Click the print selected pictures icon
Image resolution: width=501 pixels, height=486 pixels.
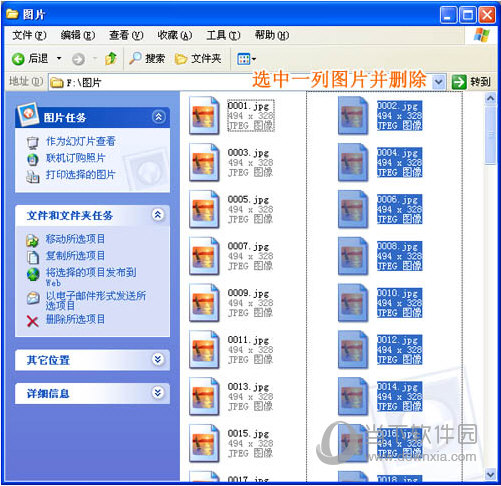[32, 176]
